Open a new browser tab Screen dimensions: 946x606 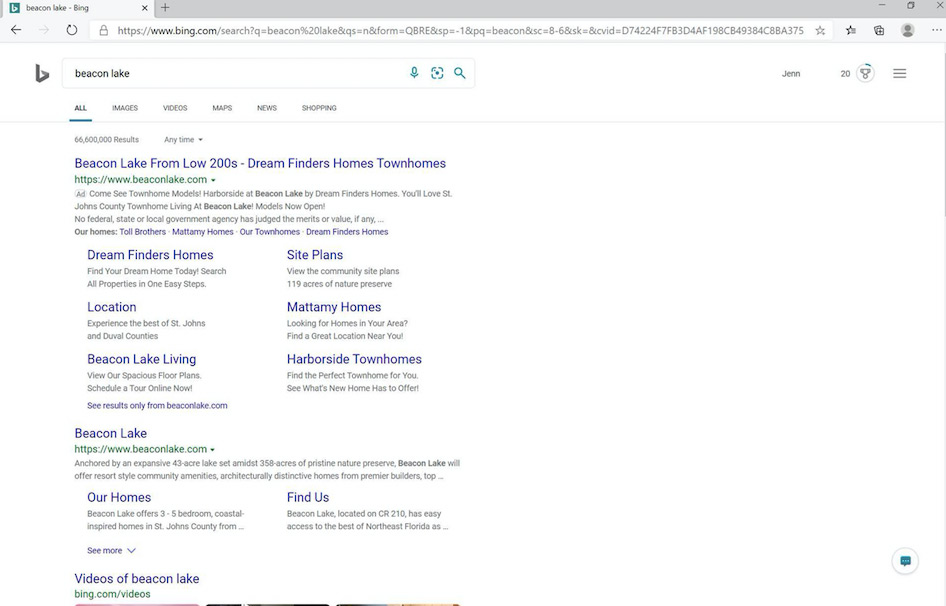click(x=165, y=8)
